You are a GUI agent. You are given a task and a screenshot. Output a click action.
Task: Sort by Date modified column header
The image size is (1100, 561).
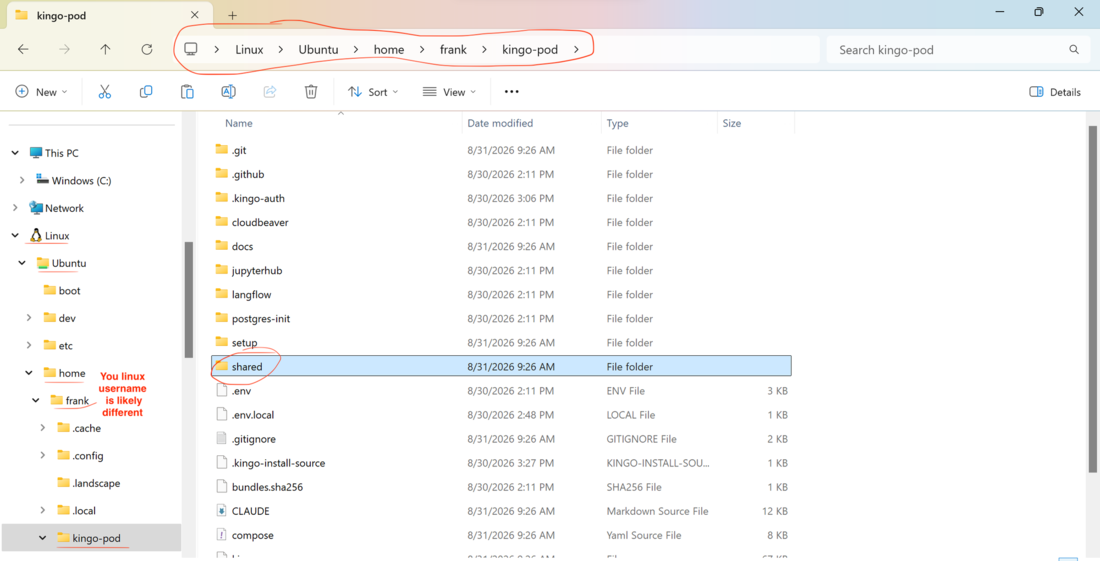500,123
